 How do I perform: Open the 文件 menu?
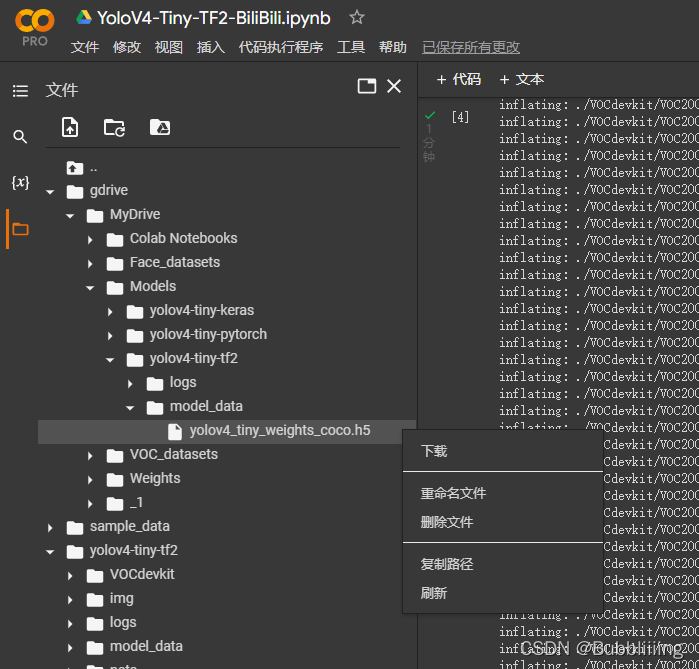click(x=85, y=47)
